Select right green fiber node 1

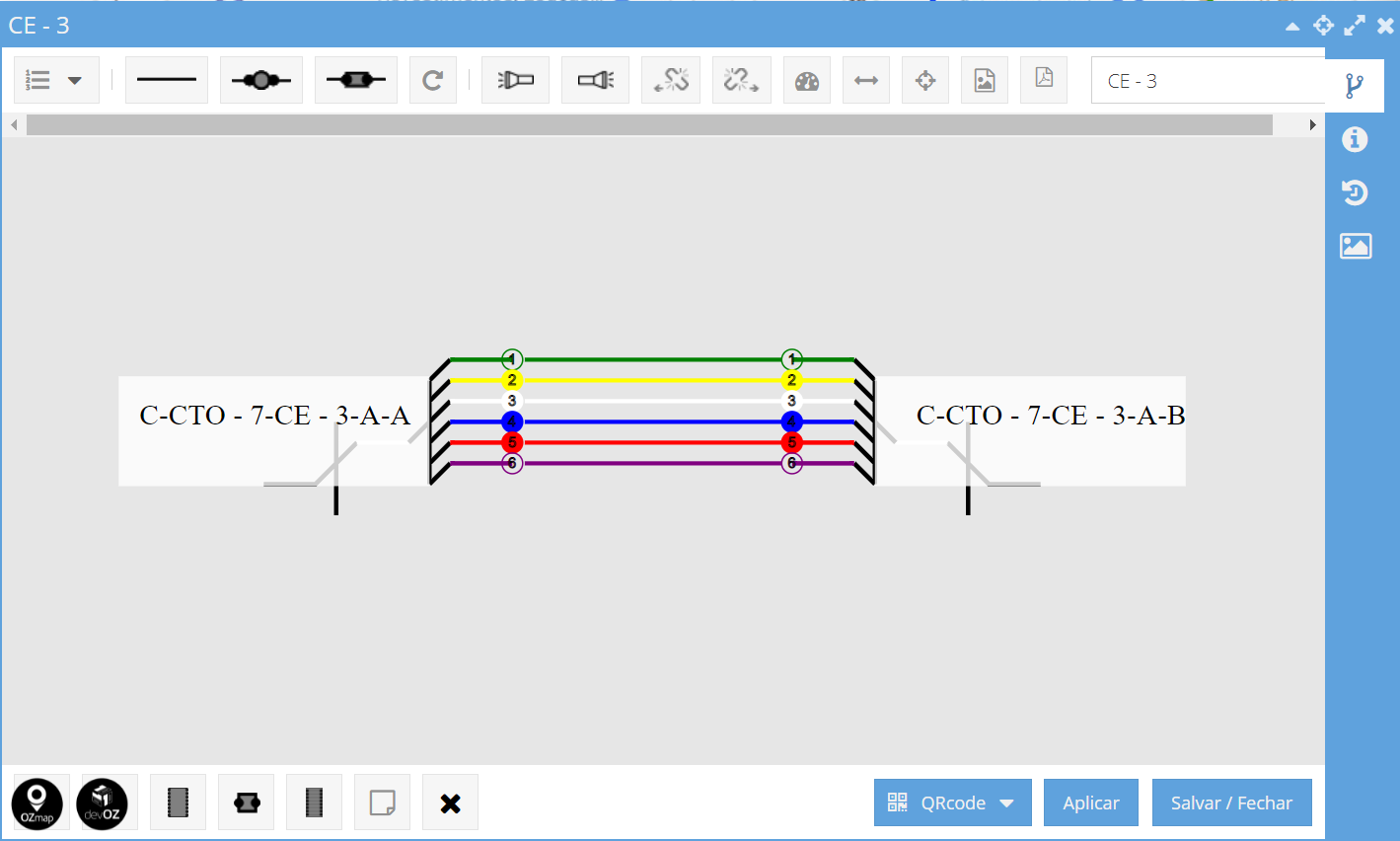click(x=791, y=359)
